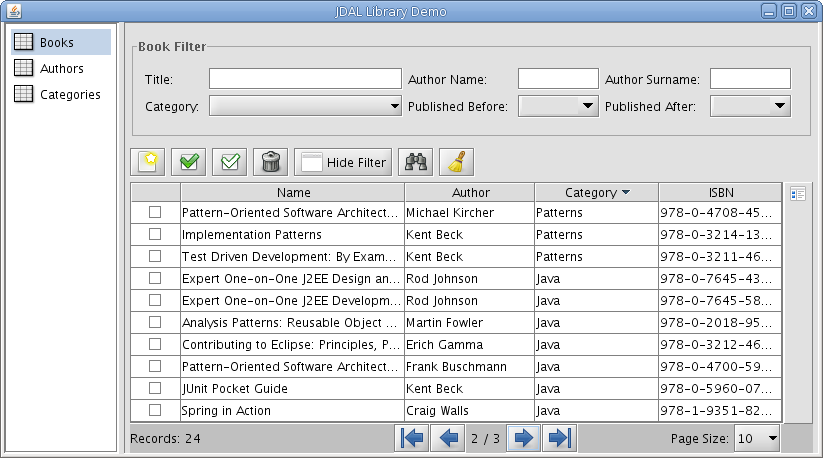Click the Hide Filter button

343,162
